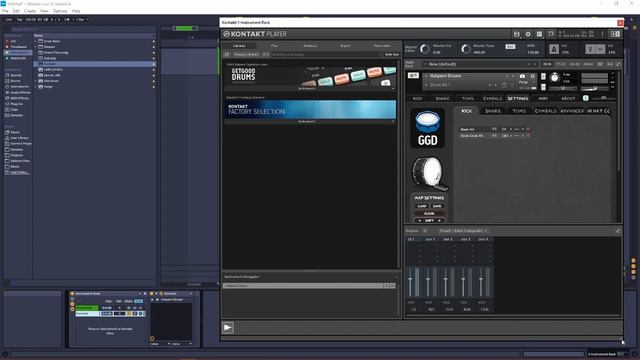Expand Impulse entry in browser
The height and width of the screenshot is (360, 640).
tap(36, 47)
